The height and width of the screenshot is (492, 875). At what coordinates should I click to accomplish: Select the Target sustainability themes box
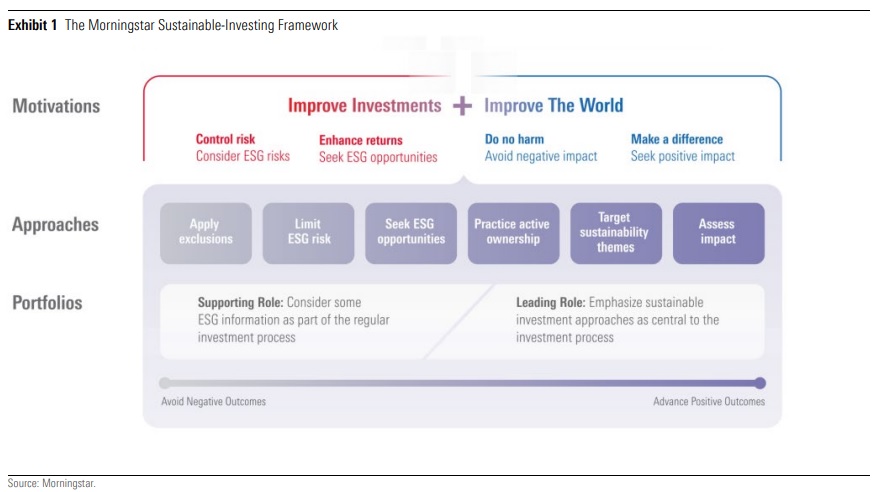(616, 232)
